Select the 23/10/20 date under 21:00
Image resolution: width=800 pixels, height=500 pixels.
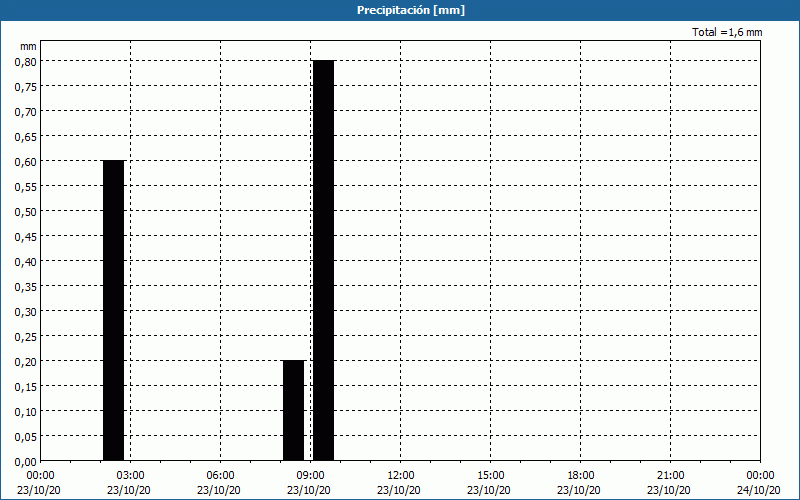669,490
